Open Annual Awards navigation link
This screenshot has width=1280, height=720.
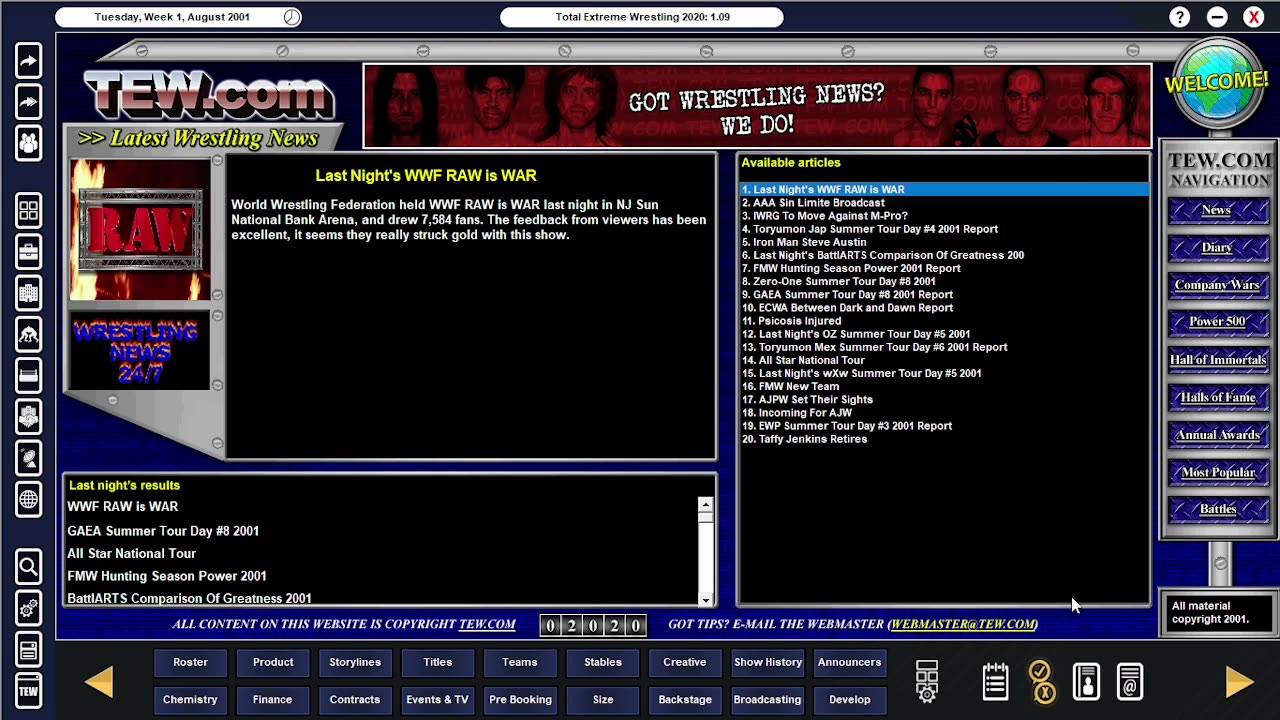click(x=1217, y=435)
